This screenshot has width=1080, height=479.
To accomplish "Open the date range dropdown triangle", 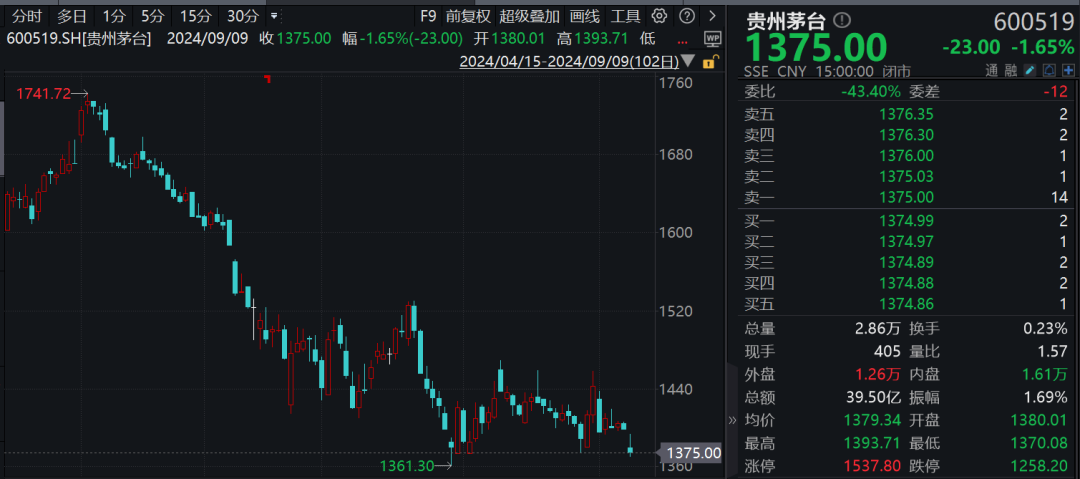I will [689, 62].
